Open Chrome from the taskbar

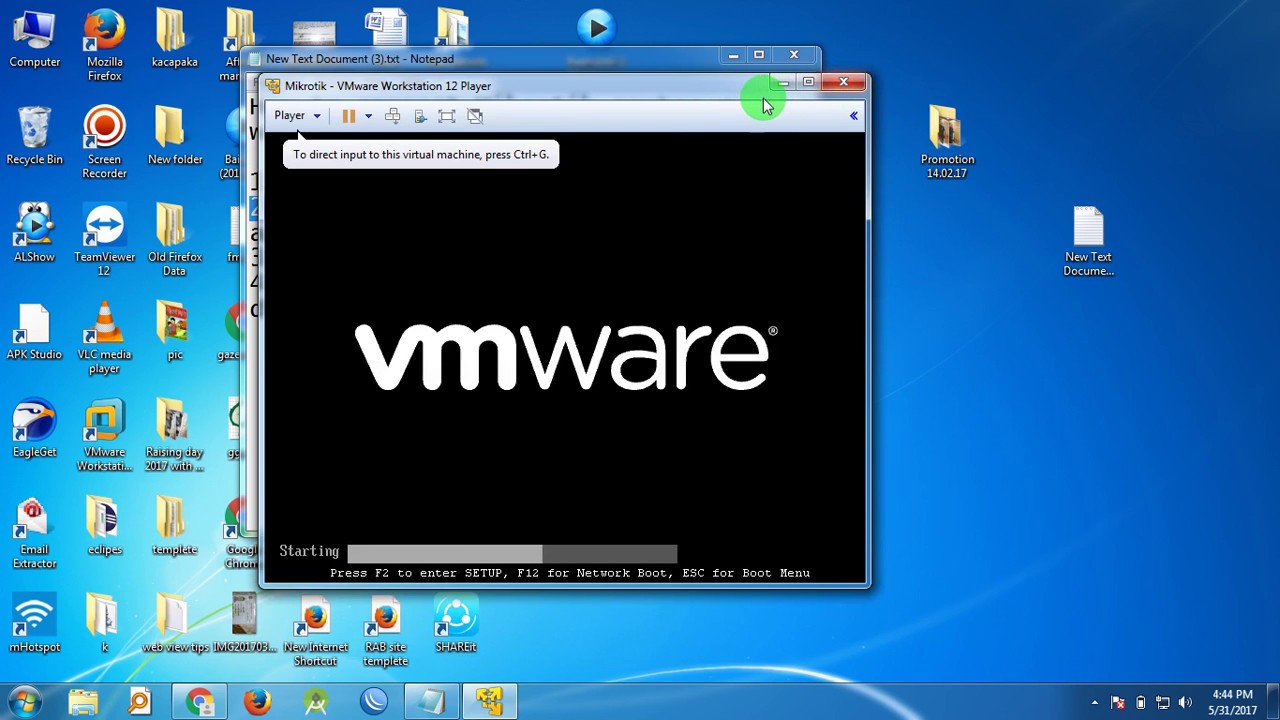click(x=199, y=702)
